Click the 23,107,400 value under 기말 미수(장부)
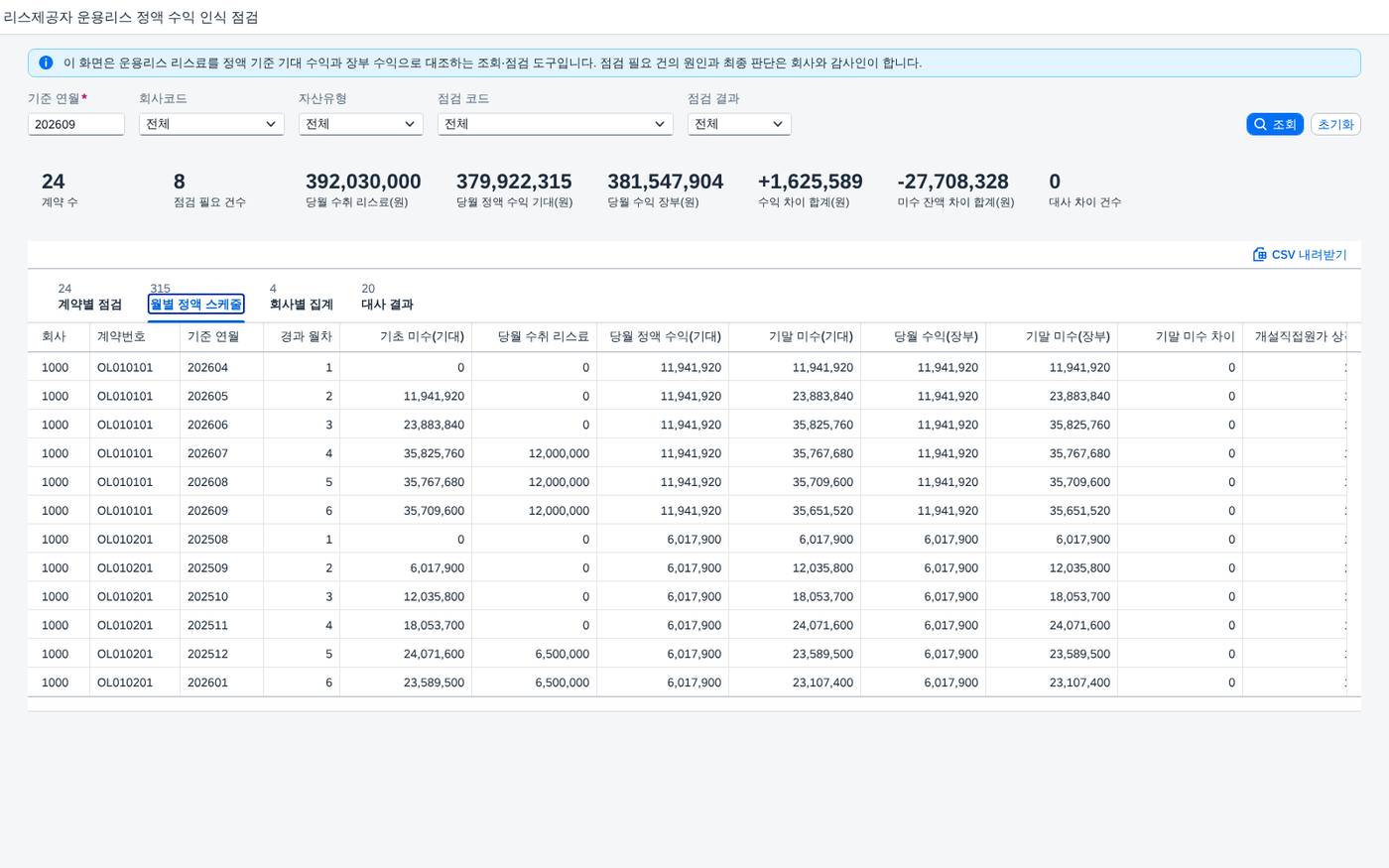 click(1079, 682)
